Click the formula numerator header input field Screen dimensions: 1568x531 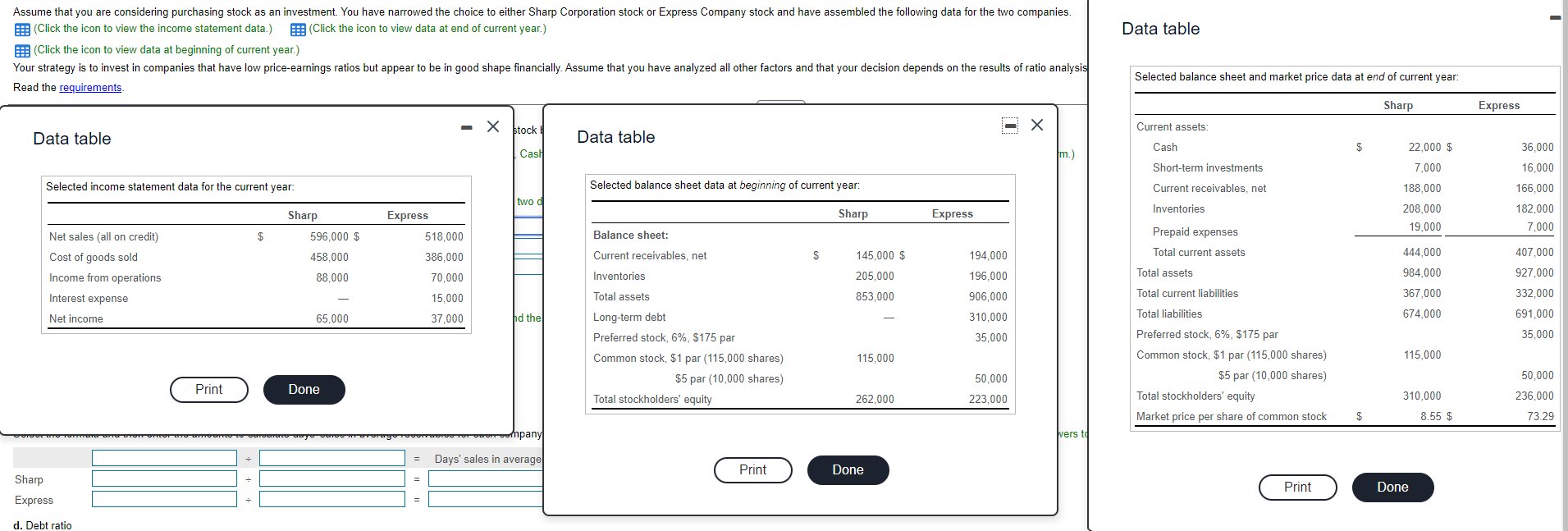[165, 458]
